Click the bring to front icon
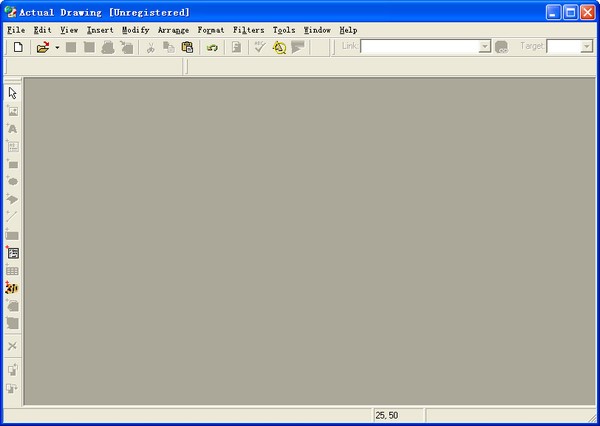This screenshot has width=600, height=426. (12, 370)
